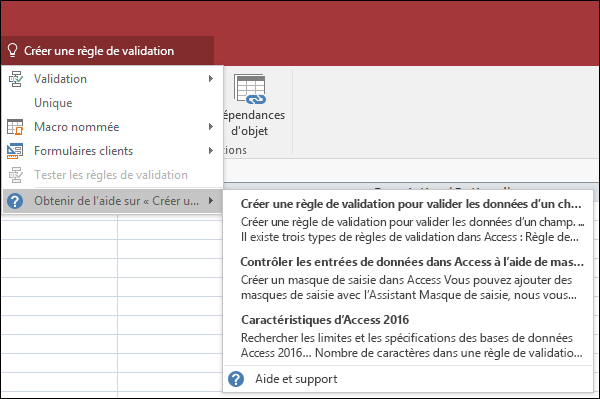Expand the Validation submenu arrow
This screenshot has height=399, width=600.
click(x=210, y=79)
